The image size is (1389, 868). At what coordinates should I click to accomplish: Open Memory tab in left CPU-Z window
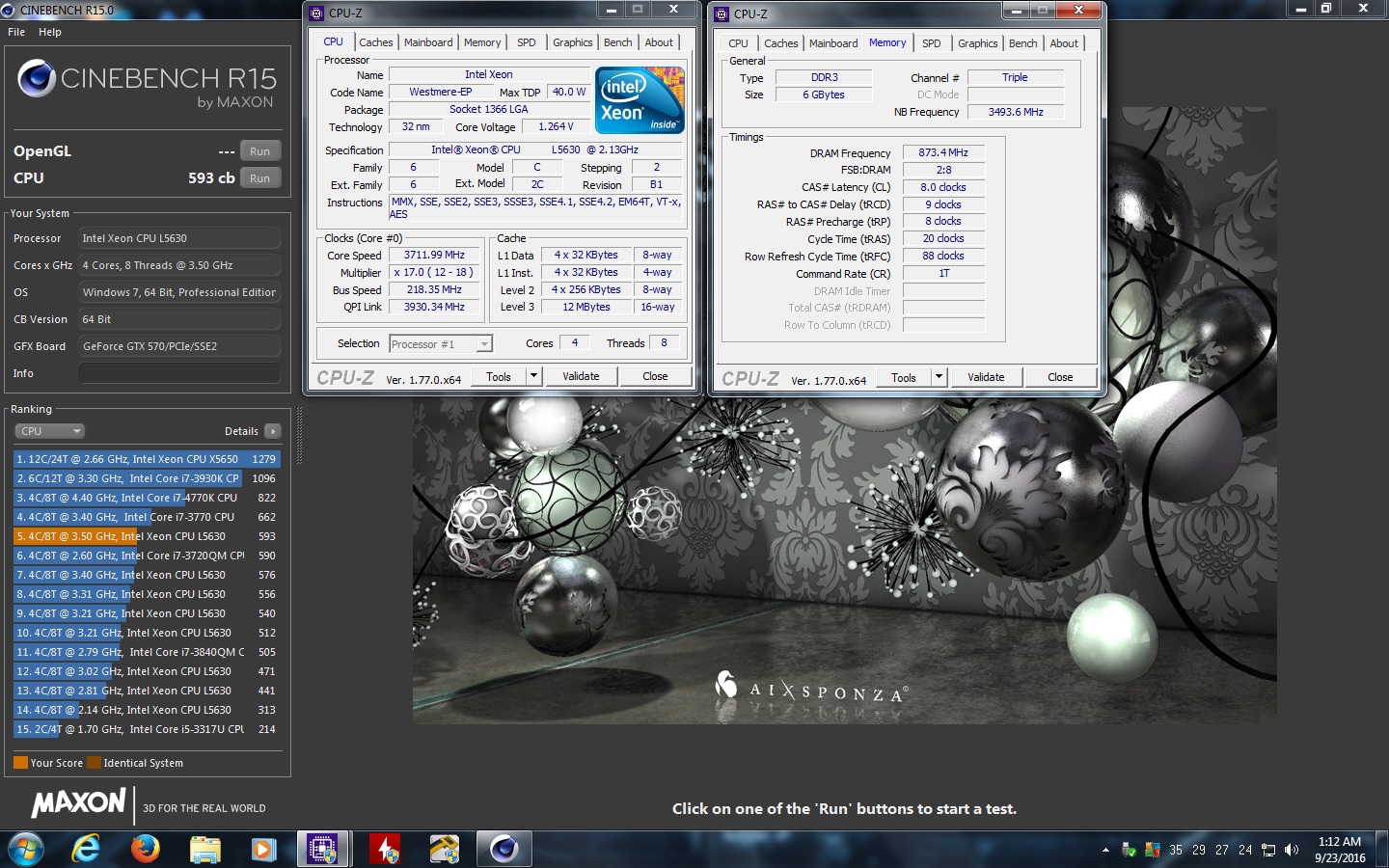482,42
